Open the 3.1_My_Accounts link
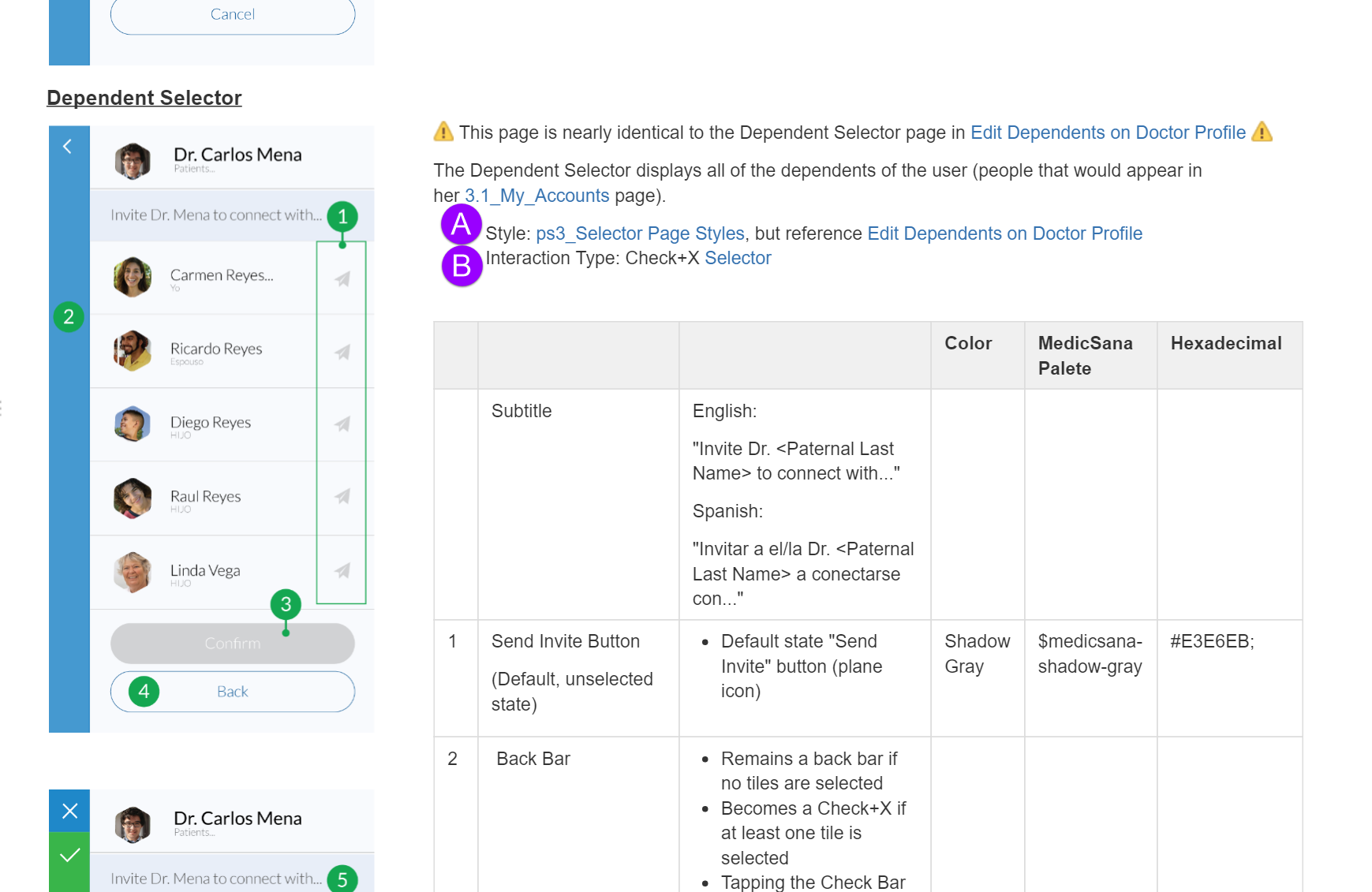Image resolution: width=1372 pixels, height=892 pixels. (536, 196)
